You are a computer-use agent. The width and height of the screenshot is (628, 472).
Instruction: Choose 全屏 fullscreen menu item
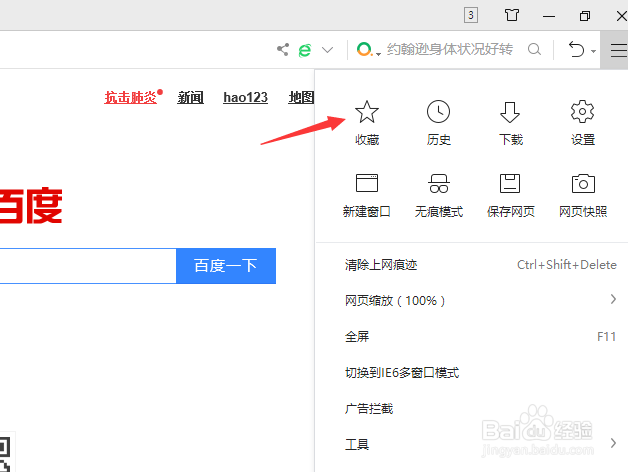pyautogui.click(x=472, y=337)
